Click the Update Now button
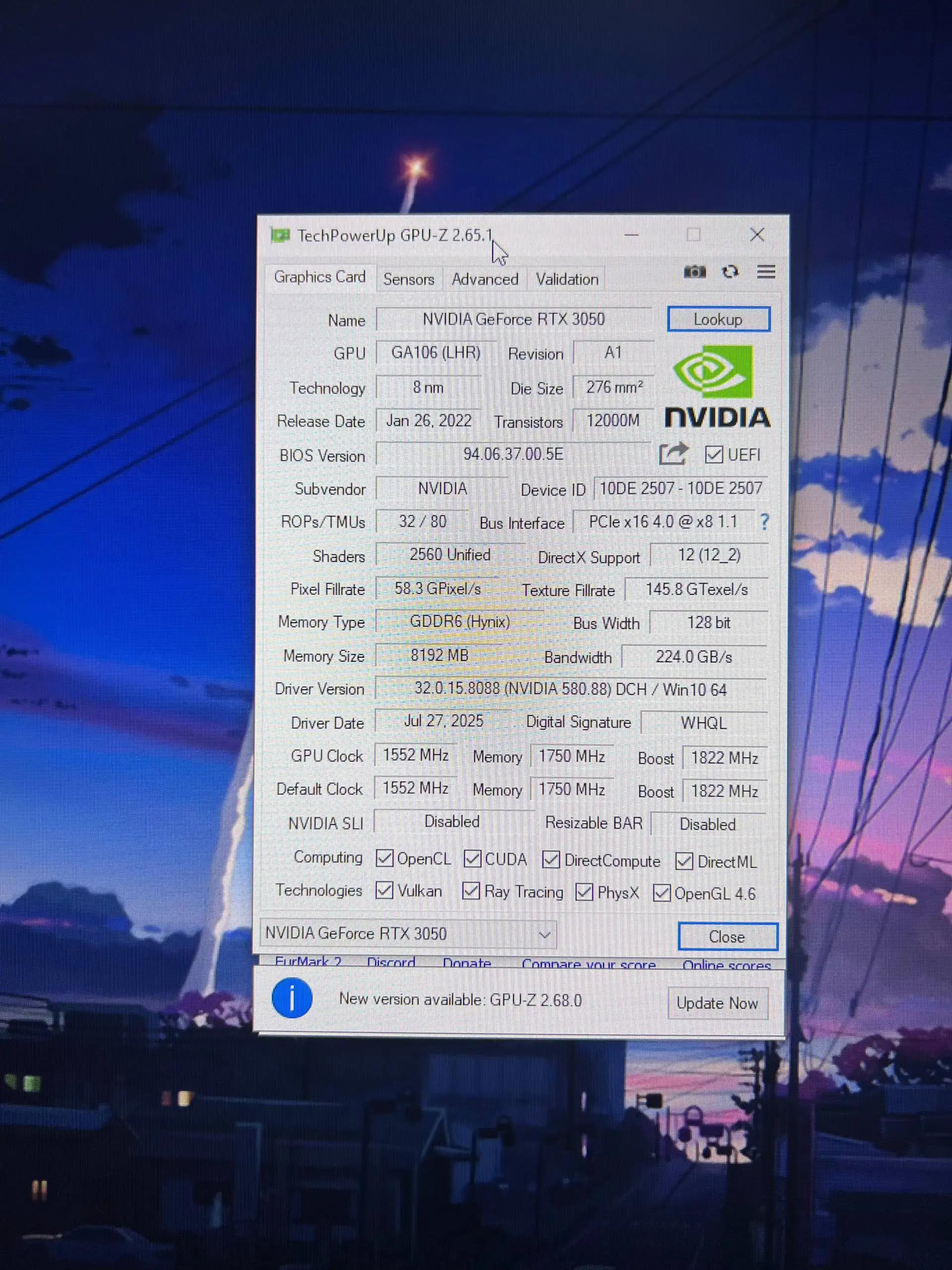Image resolution: width=952 pixels, height=1270 pixels. [x=717, y=1003]
